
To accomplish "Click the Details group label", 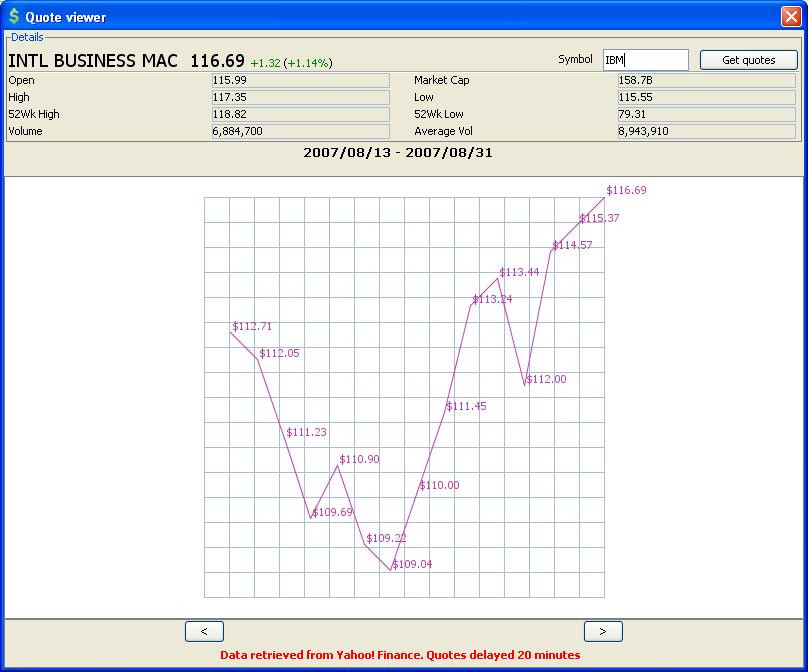I will click(27, 37).
